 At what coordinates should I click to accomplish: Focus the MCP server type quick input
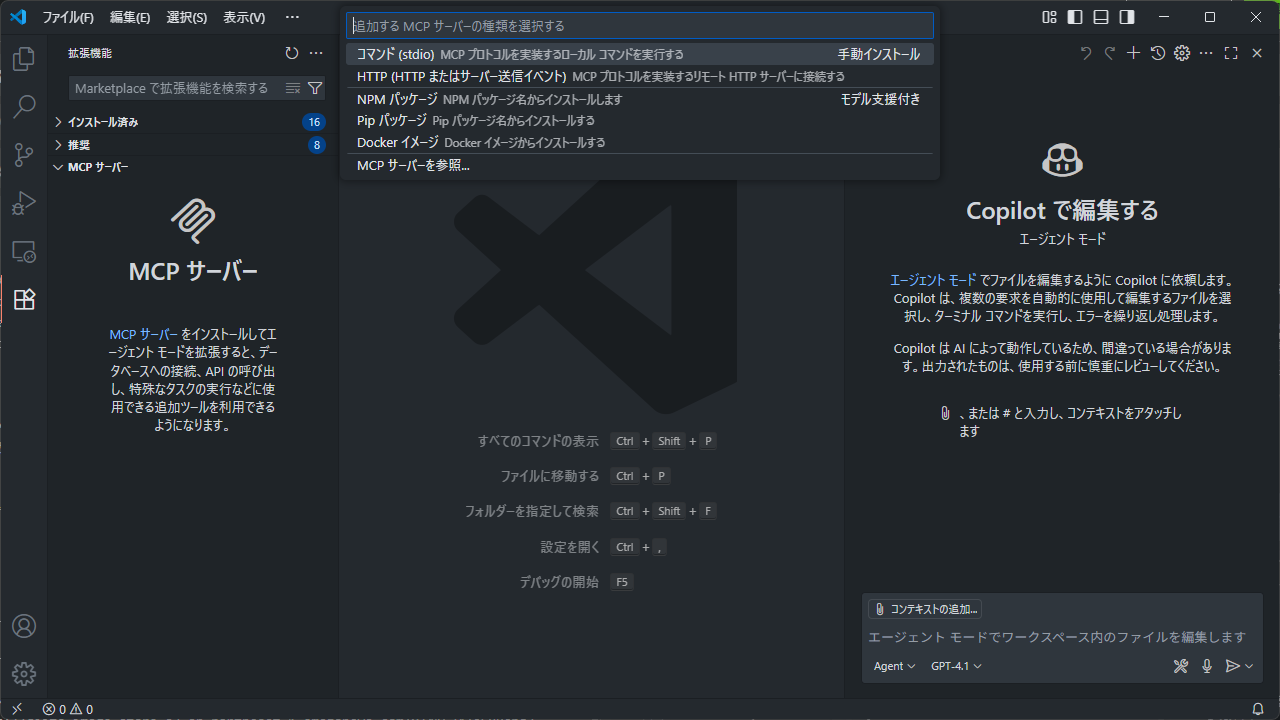(640, 25)
